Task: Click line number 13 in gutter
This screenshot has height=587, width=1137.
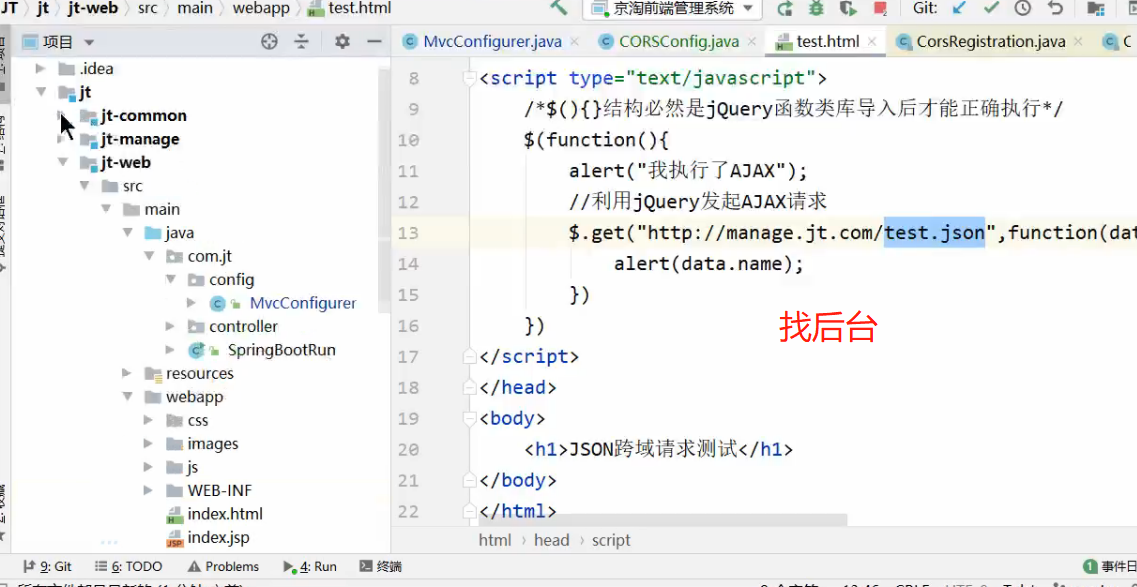Action: (x=409, y=233)
